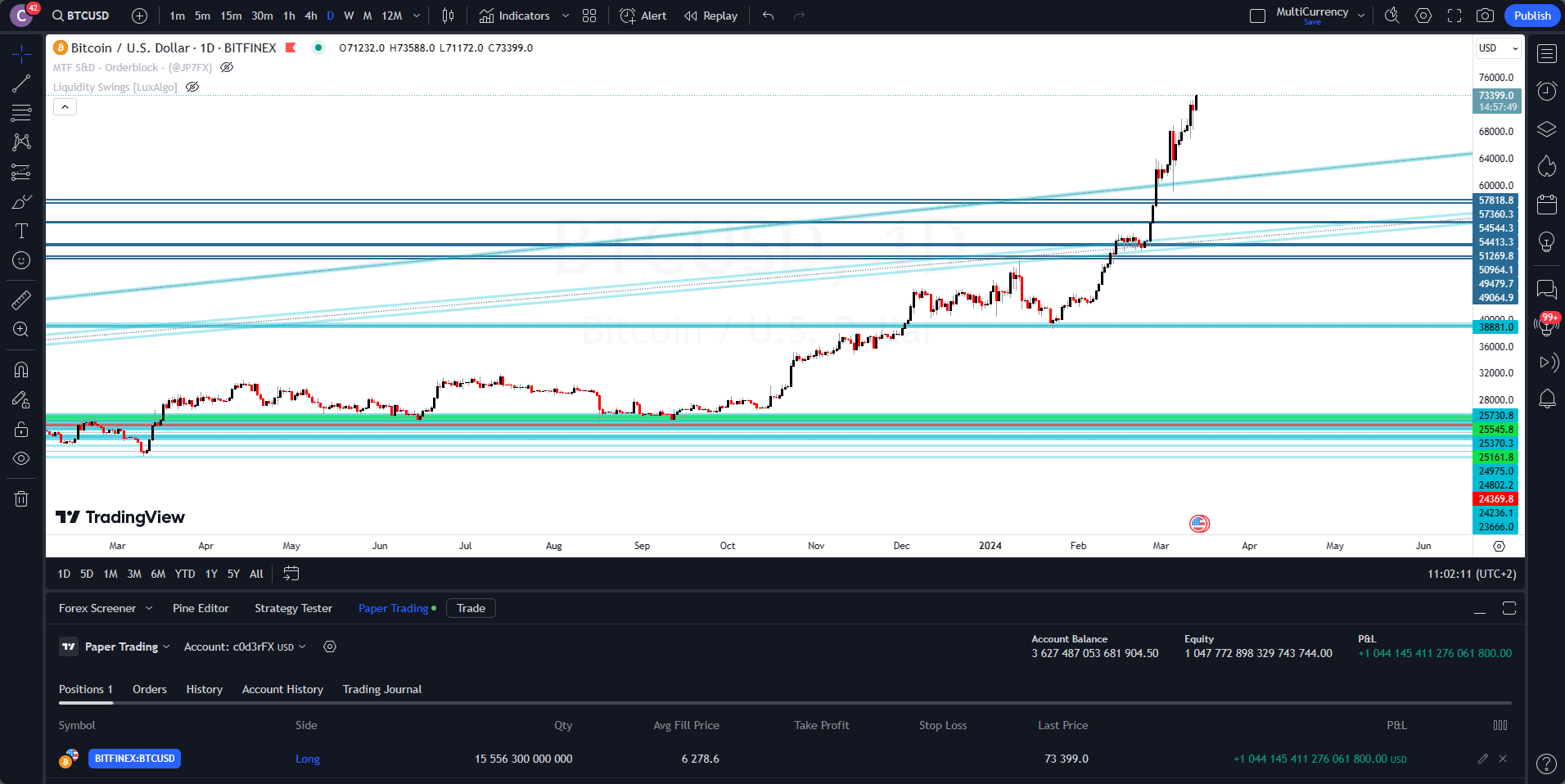This screenshot has height=784, width=1565.
Task: Open the notifications bell panel
Action: [1546, 399]
